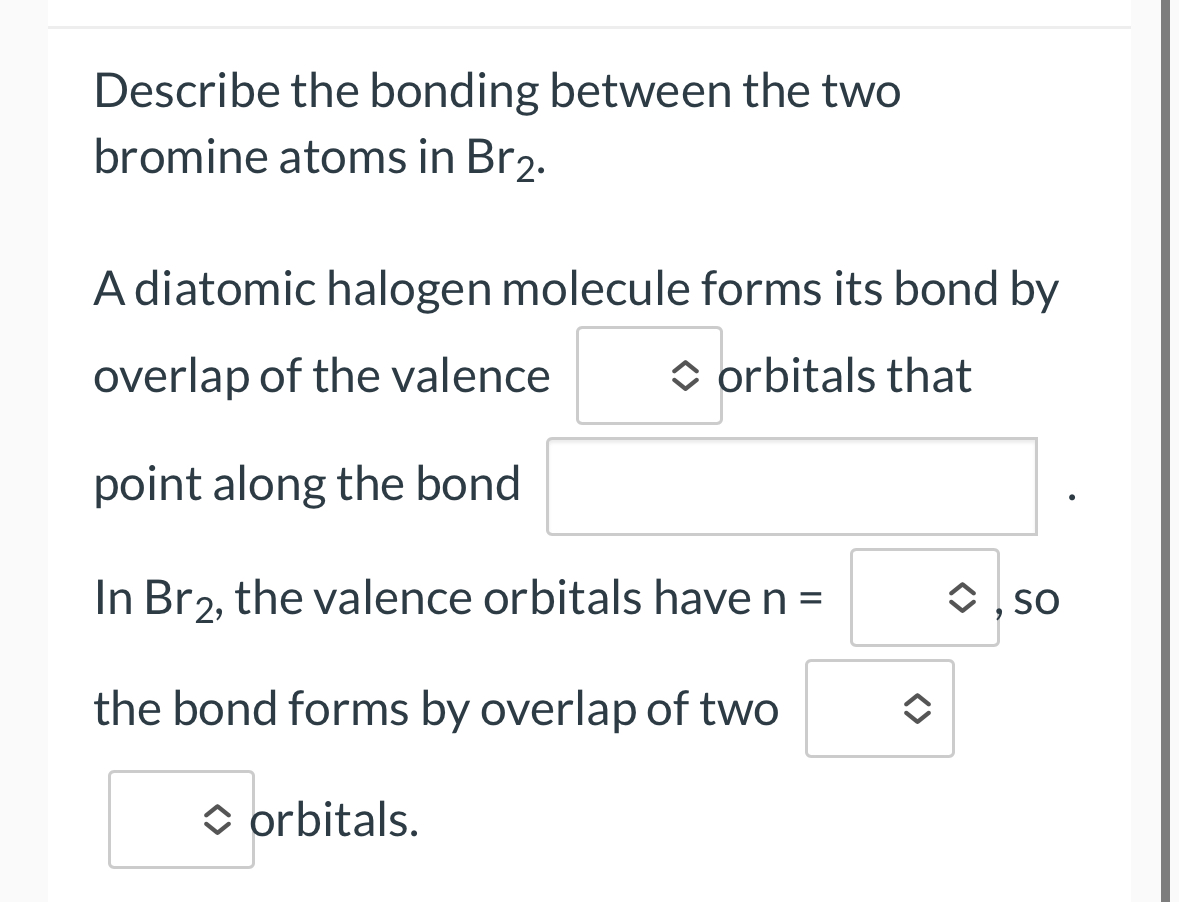Open the 'n =' value dropdown
The height and width of the screenshot is (902, 1179).
pos(924,597)
